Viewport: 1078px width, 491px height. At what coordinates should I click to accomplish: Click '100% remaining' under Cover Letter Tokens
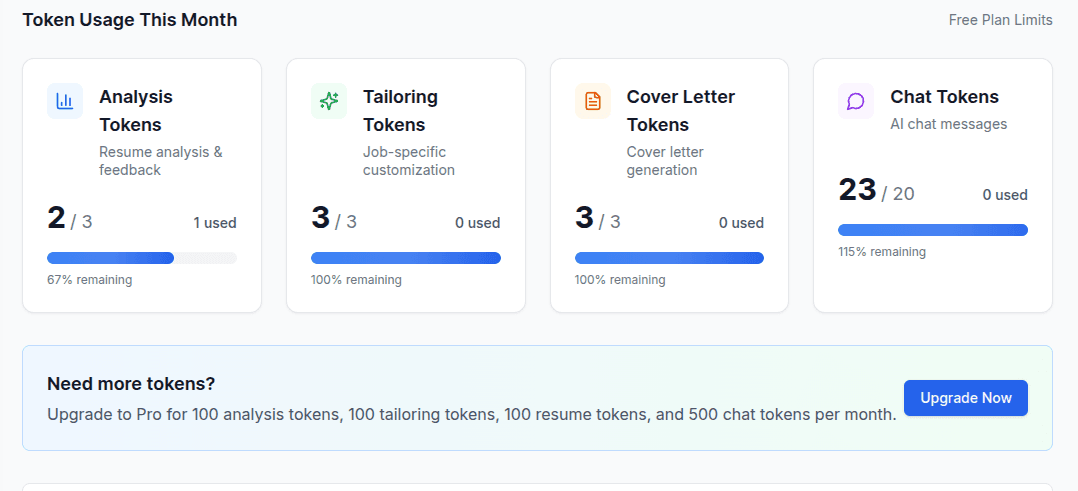tap(620, 280)
